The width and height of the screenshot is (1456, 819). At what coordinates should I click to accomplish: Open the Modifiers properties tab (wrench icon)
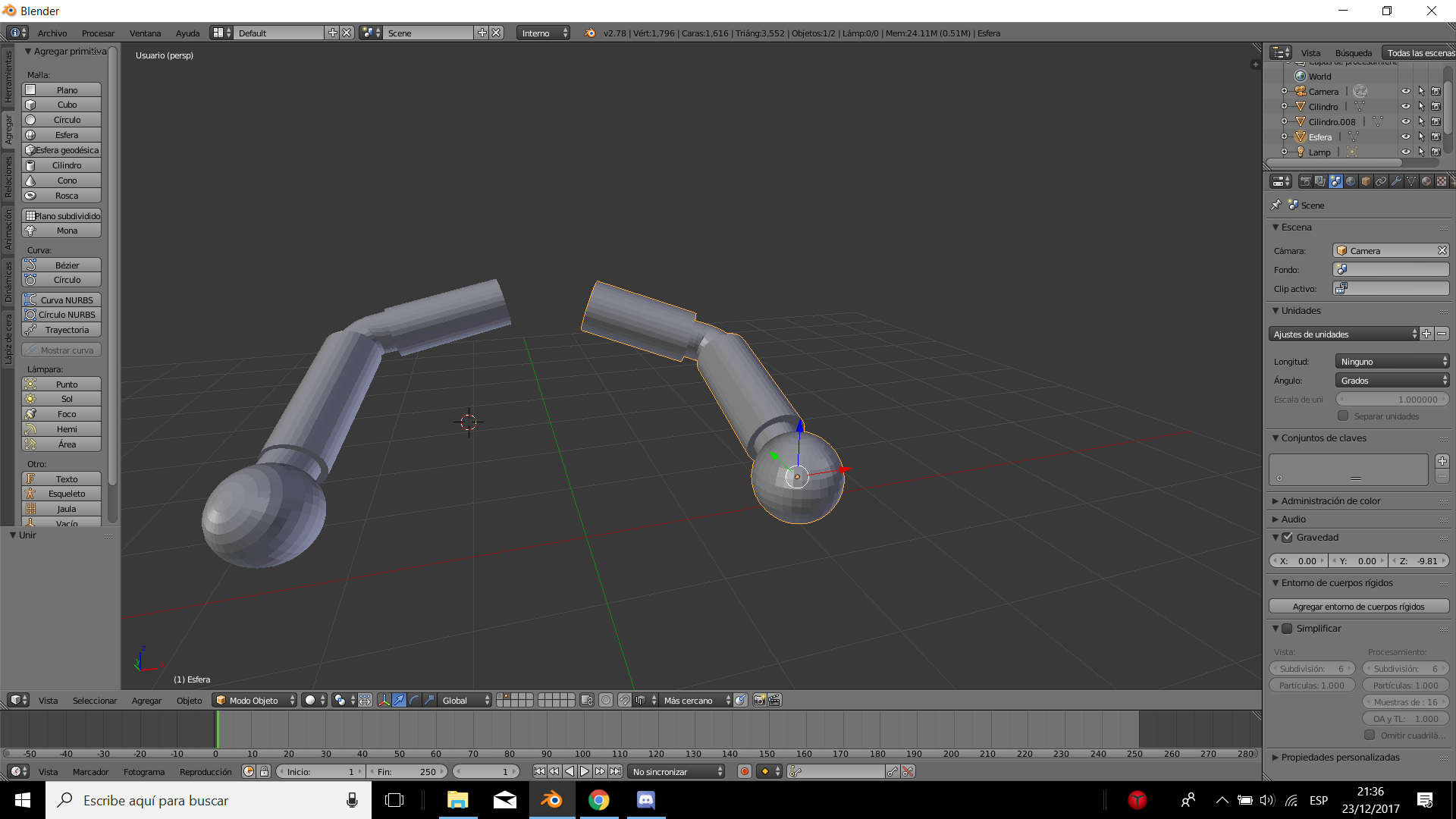click(x=1396, y=181)
